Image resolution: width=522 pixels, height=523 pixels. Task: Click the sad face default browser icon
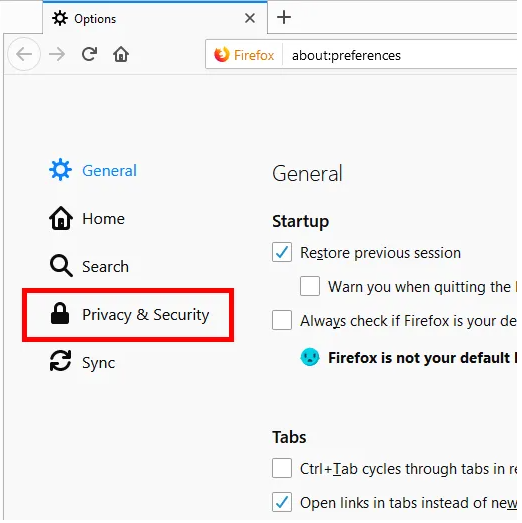pos(310,357)
